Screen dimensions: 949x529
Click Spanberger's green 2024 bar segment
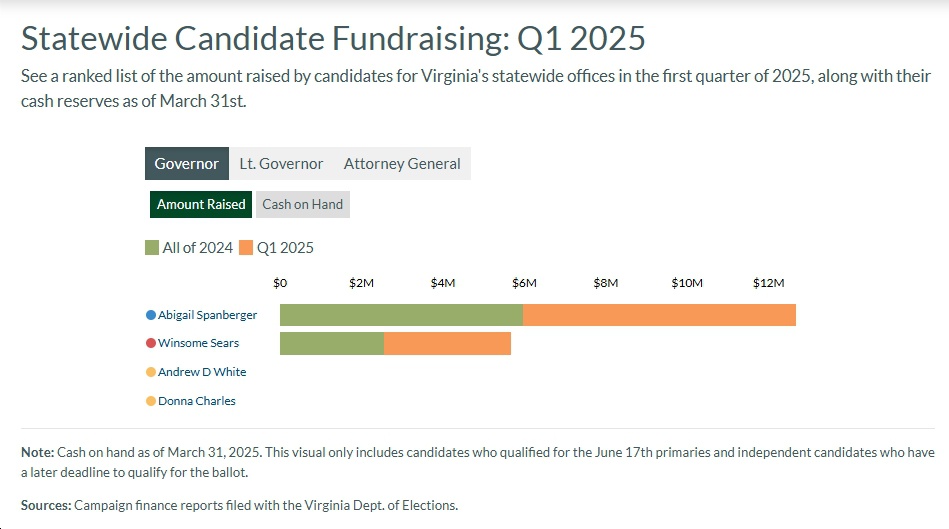[401, 315]
